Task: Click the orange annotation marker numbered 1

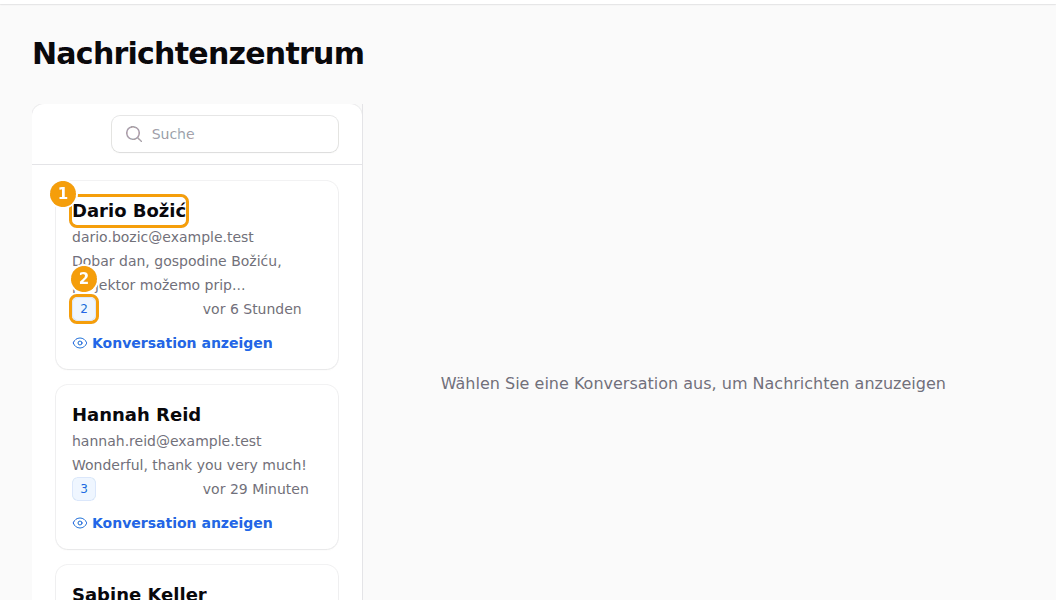Action: pos(63,194)
